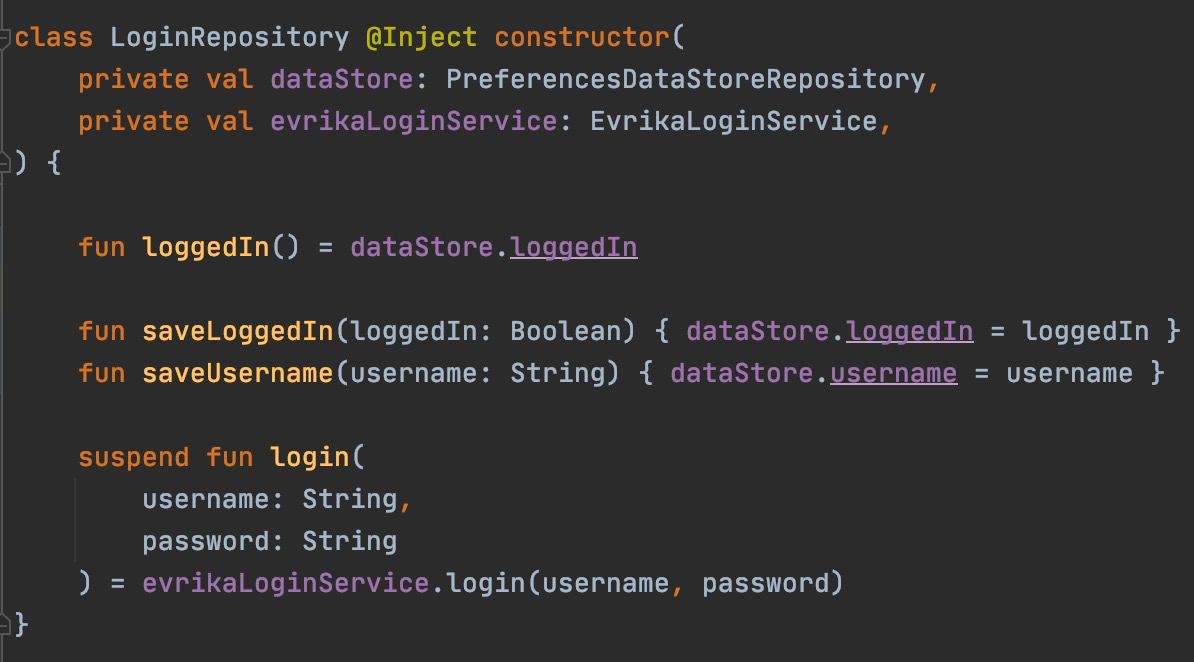Viewport: 1194px width, 662px height.
Task: Click the evrikaLoginService constructor parameter
Action: pyautogui.click(x=413, y=122)
